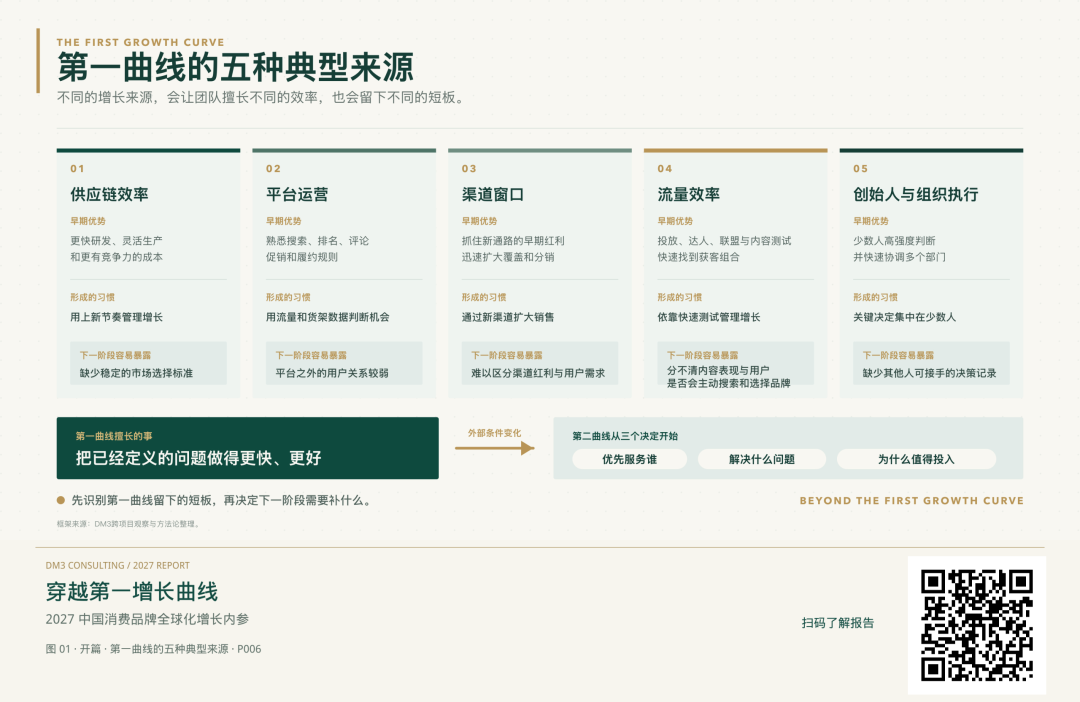Click card number 01
Viewport: 1080px width, 702px height.
pos(77,168)
